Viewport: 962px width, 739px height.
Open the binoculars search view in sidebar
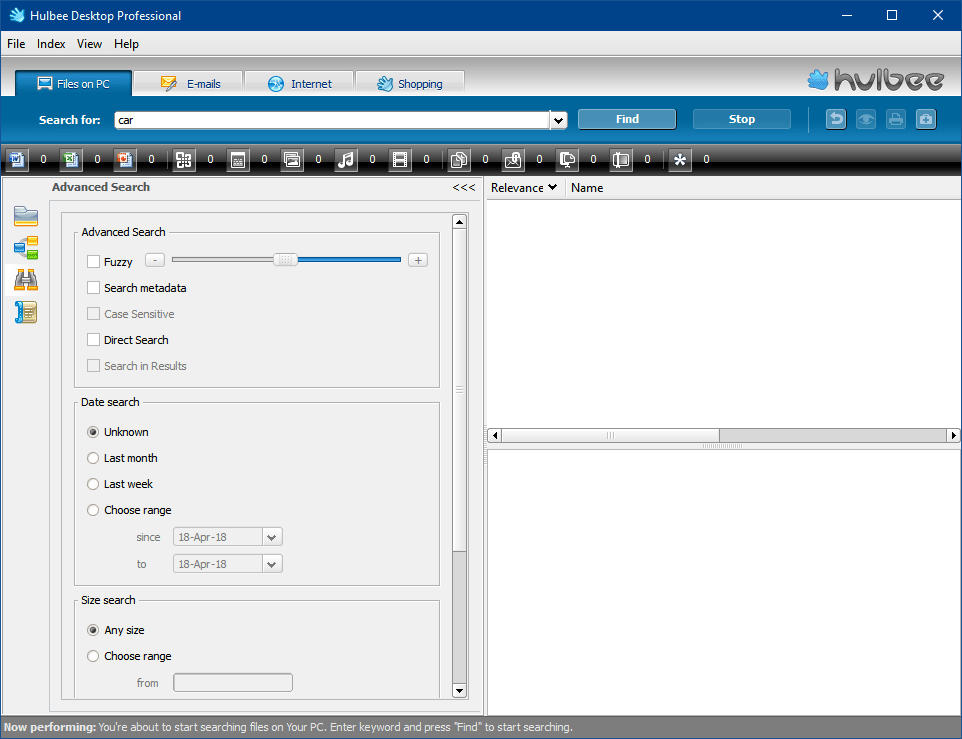tap(26, 280)
